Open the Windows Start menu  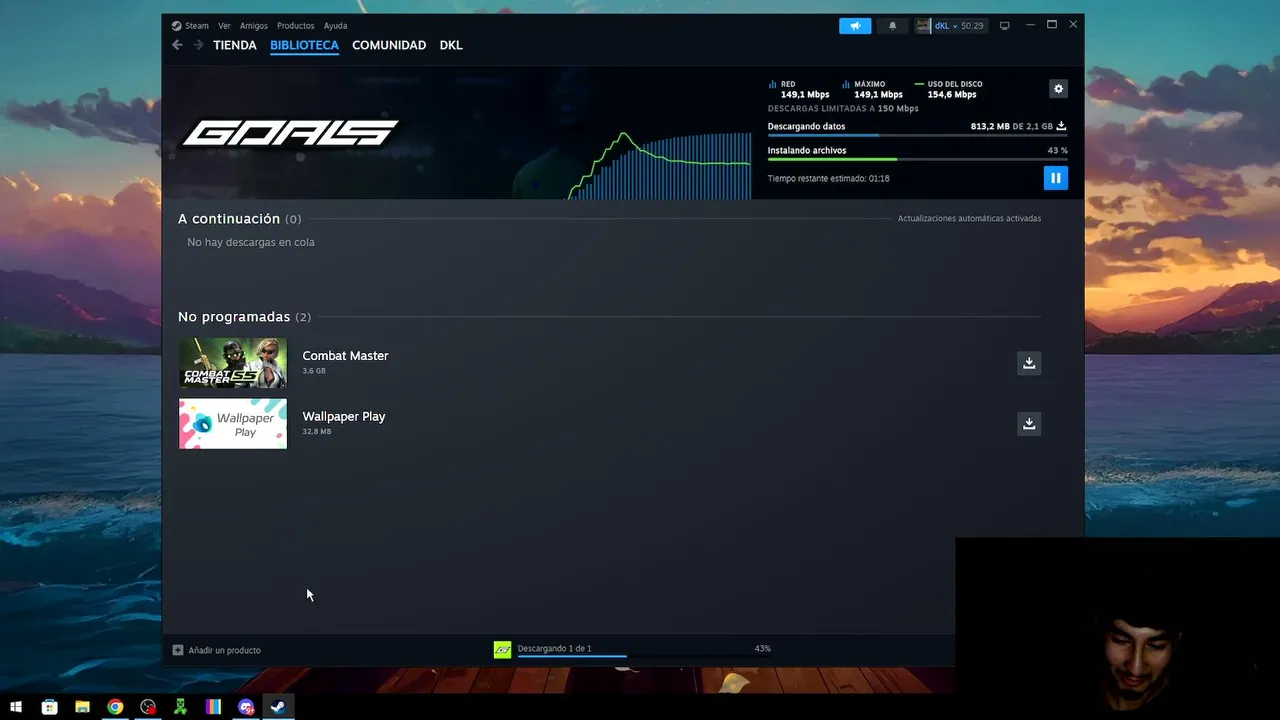pos(16,707)
